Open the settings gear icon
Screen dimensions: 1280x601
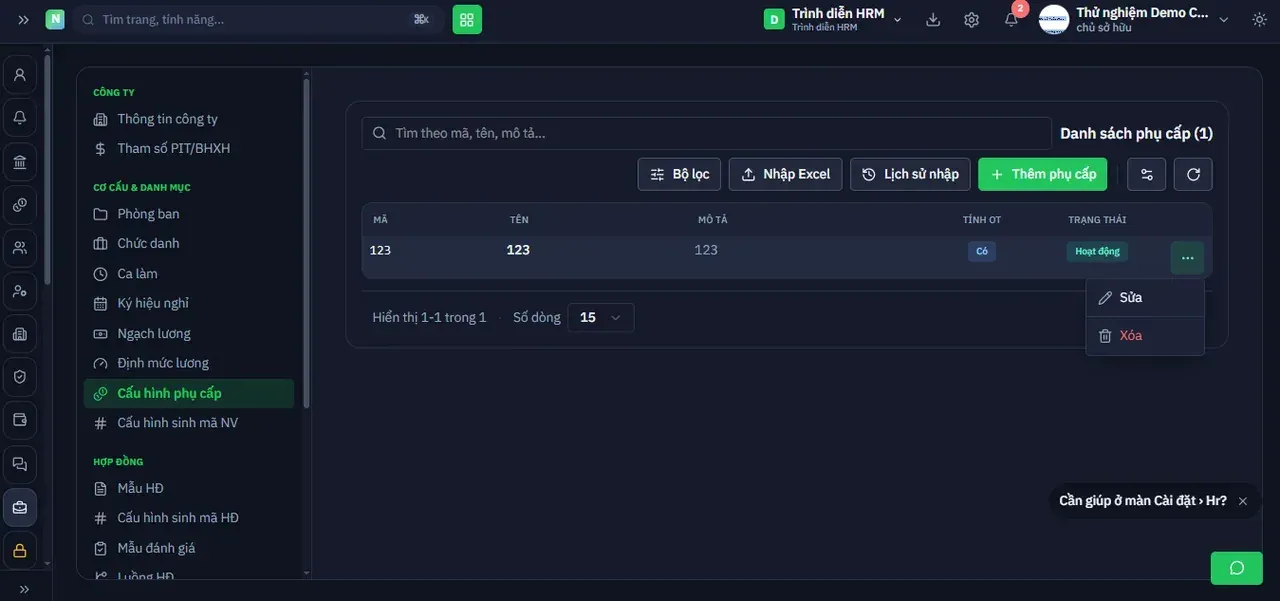pyautogui.click(x=971, y=19)
